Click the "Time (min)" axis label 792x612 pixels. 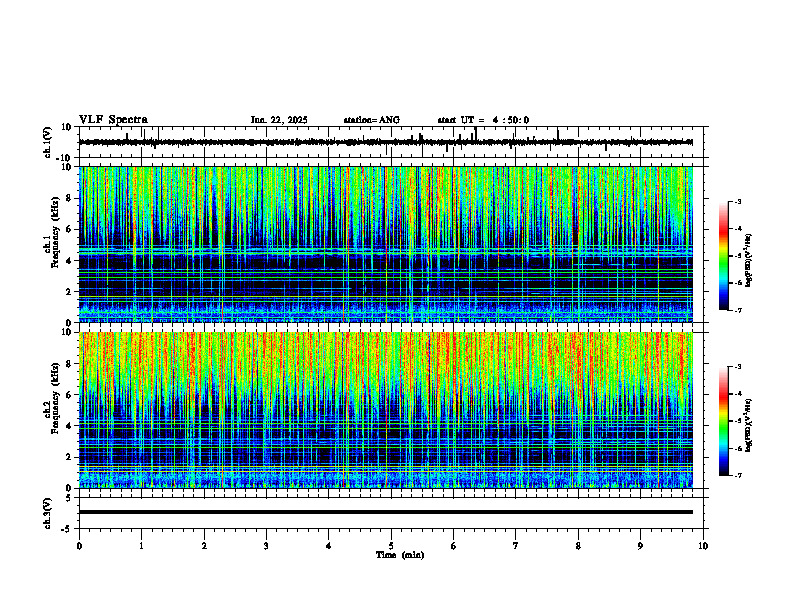pyautogui.click(x=400, y=555)
